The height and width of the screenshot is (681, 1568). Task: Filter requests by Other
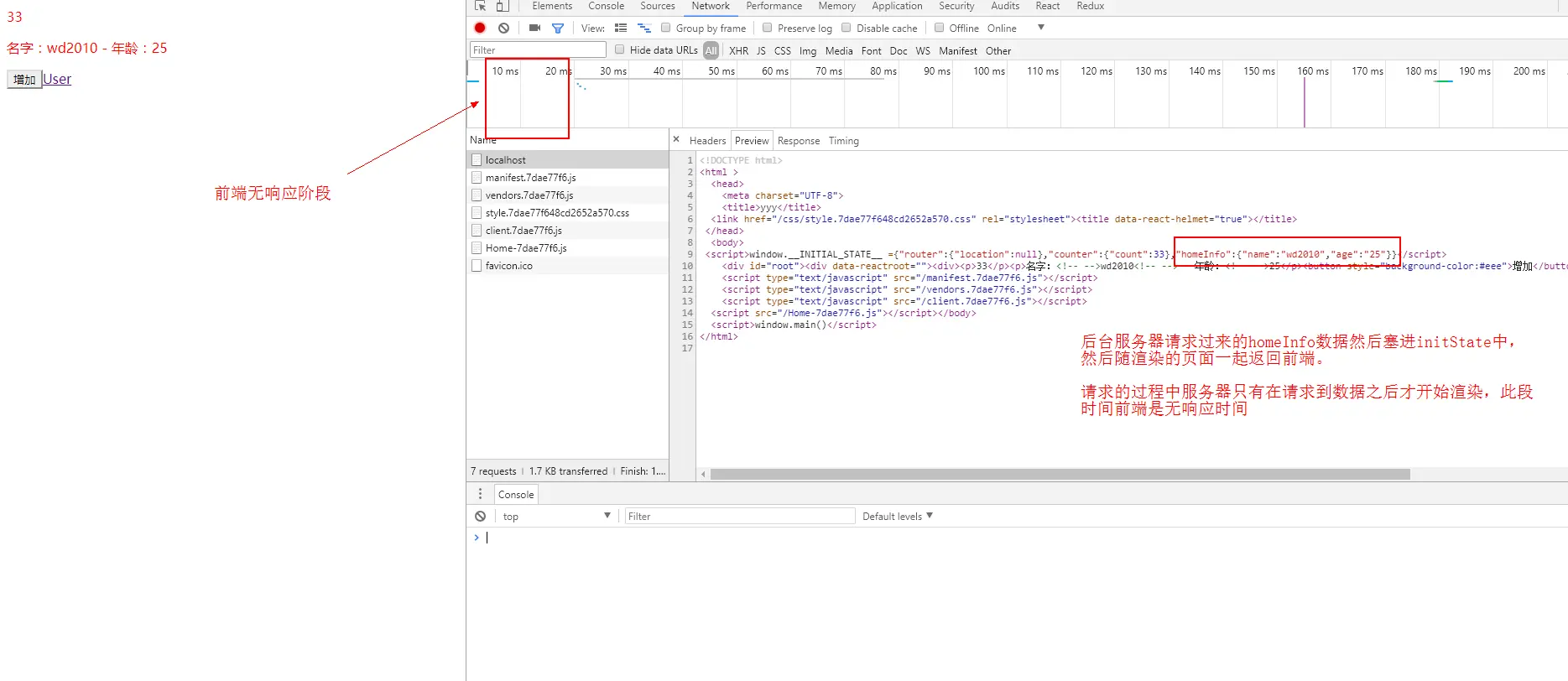click(998, 50)
